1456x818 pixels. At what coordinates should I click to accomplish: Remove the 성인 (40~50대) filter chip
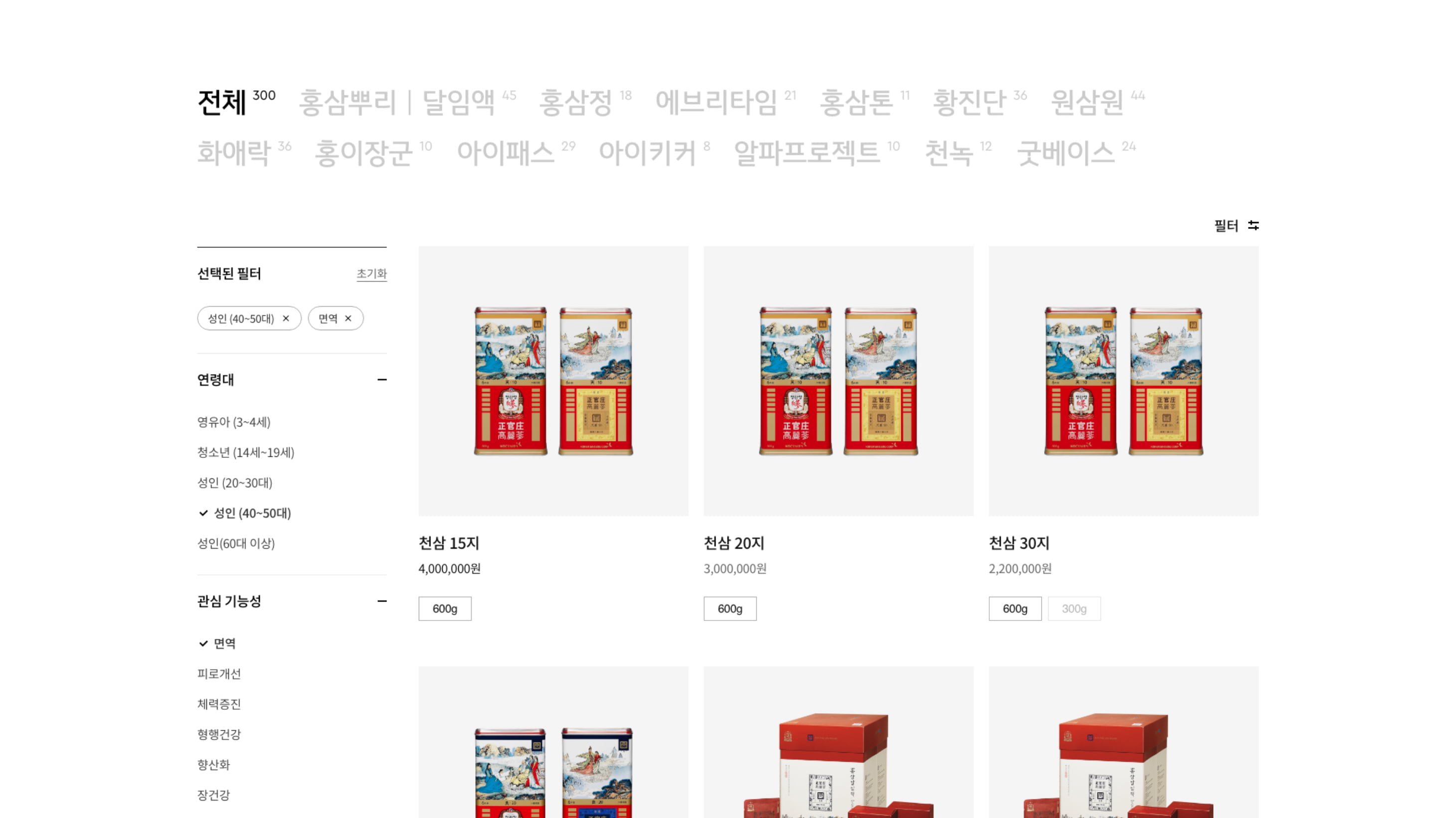(x=286, y=318)
